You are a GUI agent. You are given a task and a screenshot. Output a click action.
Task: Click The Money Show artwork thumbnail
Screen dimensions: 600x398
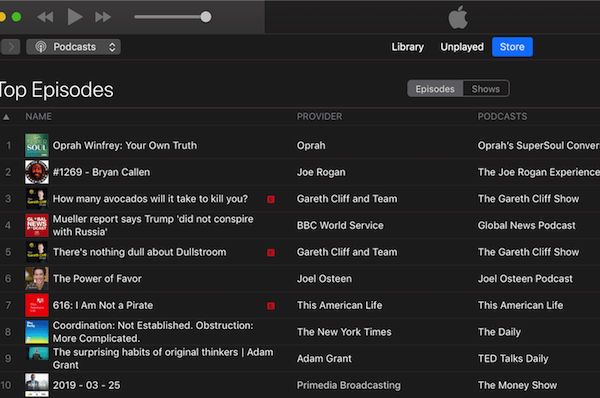[x=37, y=385]
